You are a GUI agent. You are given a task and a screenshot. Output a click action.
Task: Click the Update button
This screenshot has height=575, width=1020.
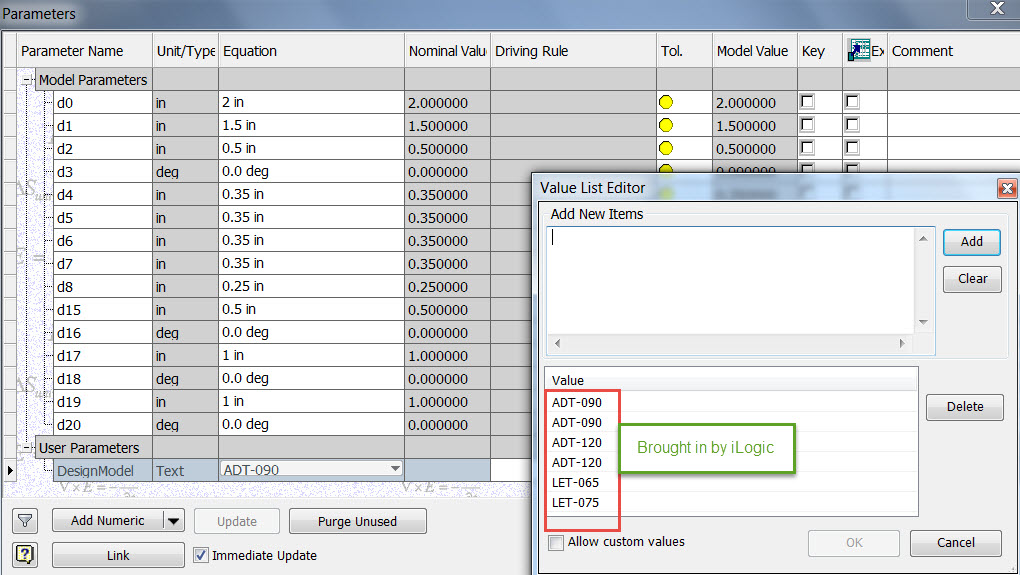click(237, 521)
